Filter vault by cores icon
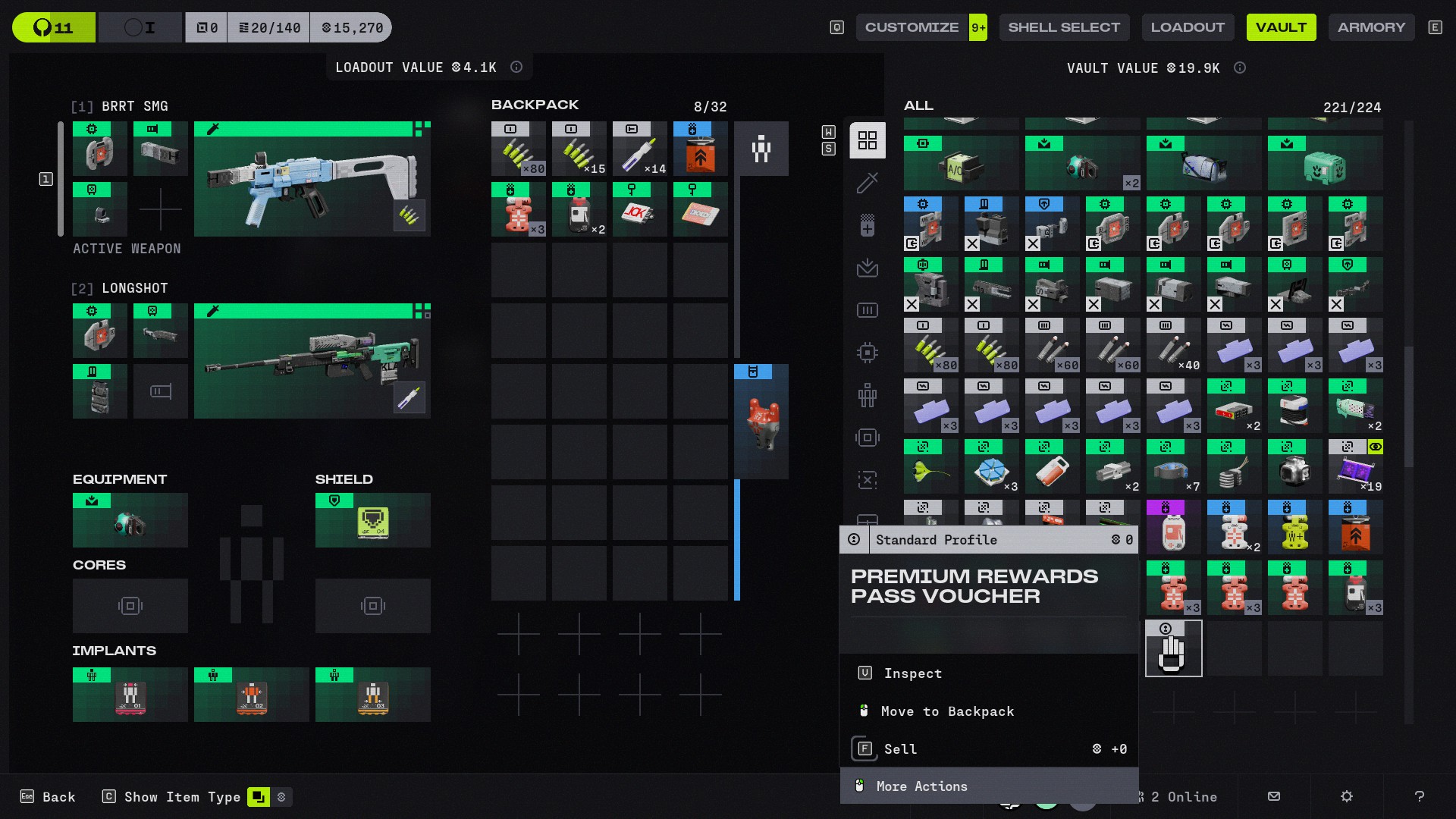 click(x=867, y=438)
